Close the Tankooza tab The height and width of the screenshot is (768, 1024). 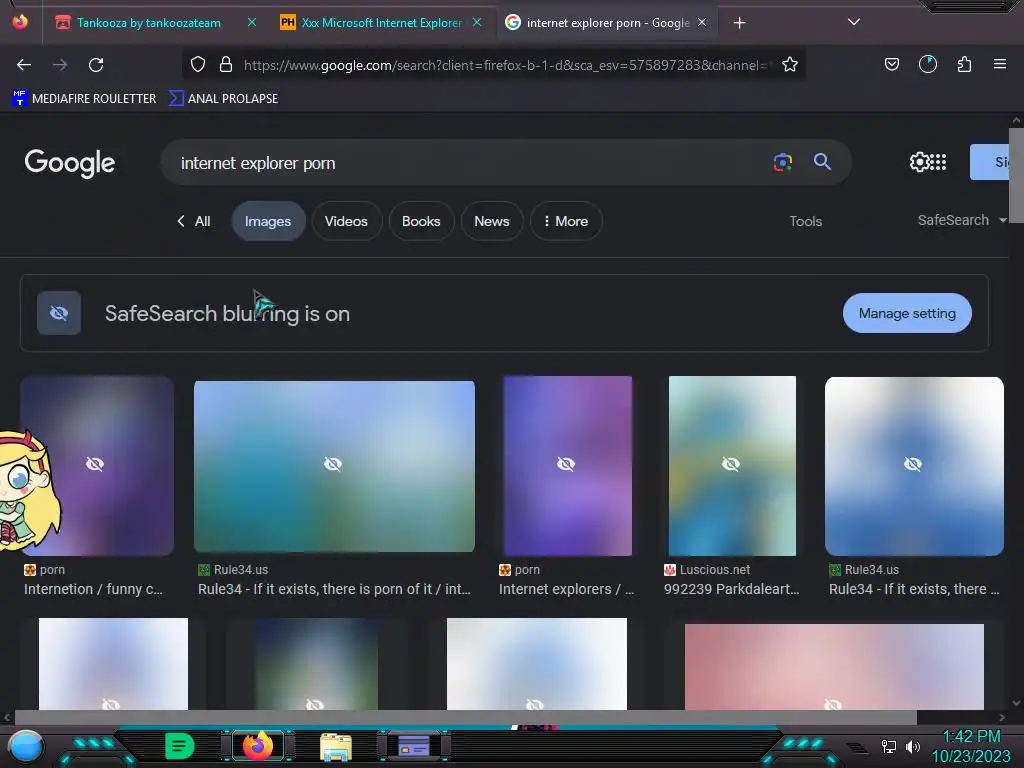[x=251, y=23]
